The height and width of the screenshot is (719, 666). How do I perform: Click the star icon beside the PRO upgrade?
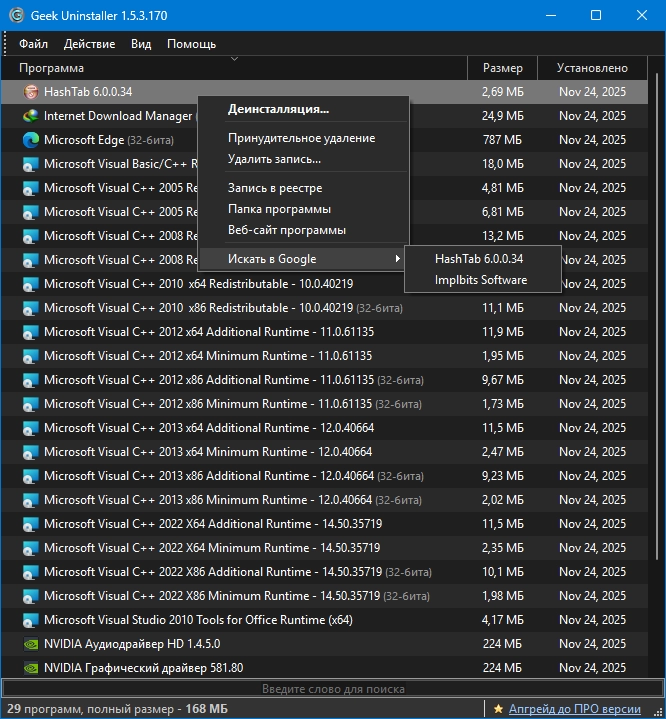pyautogui.click(x=498, y=709)
